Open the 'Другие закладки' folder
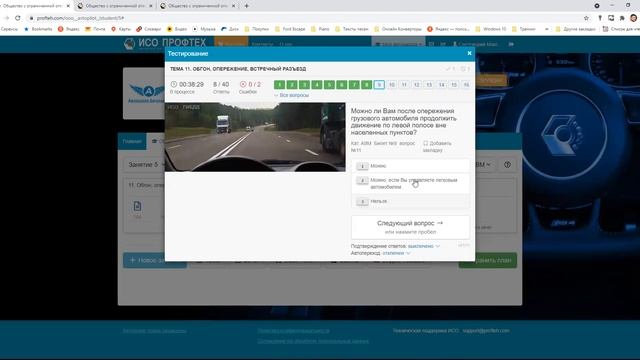The image size is (640, 360). click(x=576, y=29)
